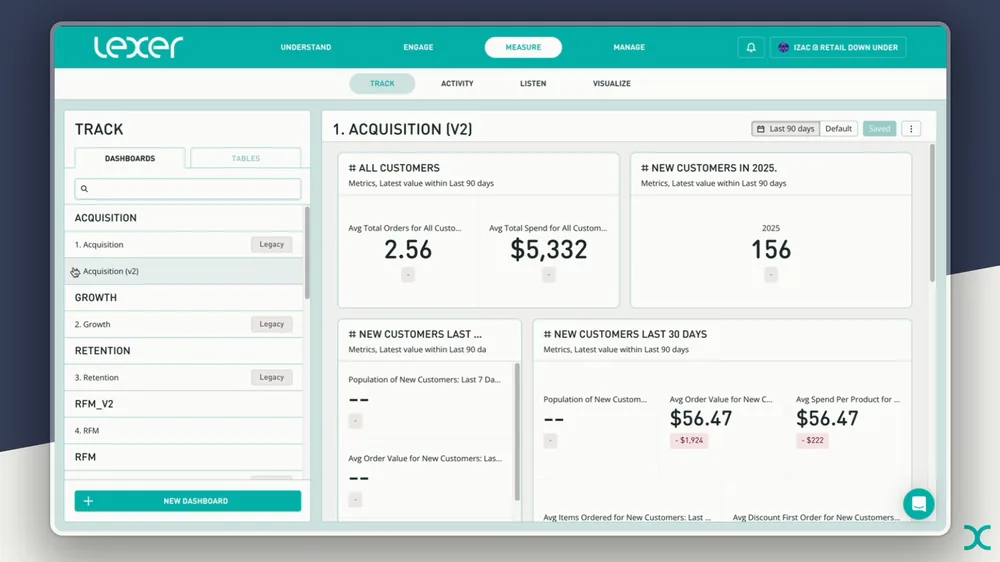Image resolution: width=1000 pixels, height=562 pixels.
Task: Select the Measure menu
Action: tap(523, 47)
